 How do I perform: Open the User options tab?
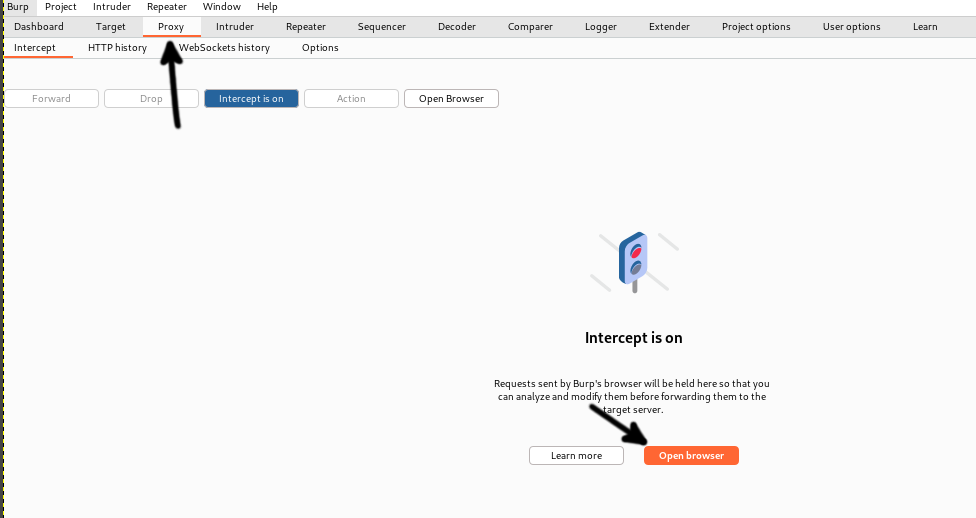(852, 27)
